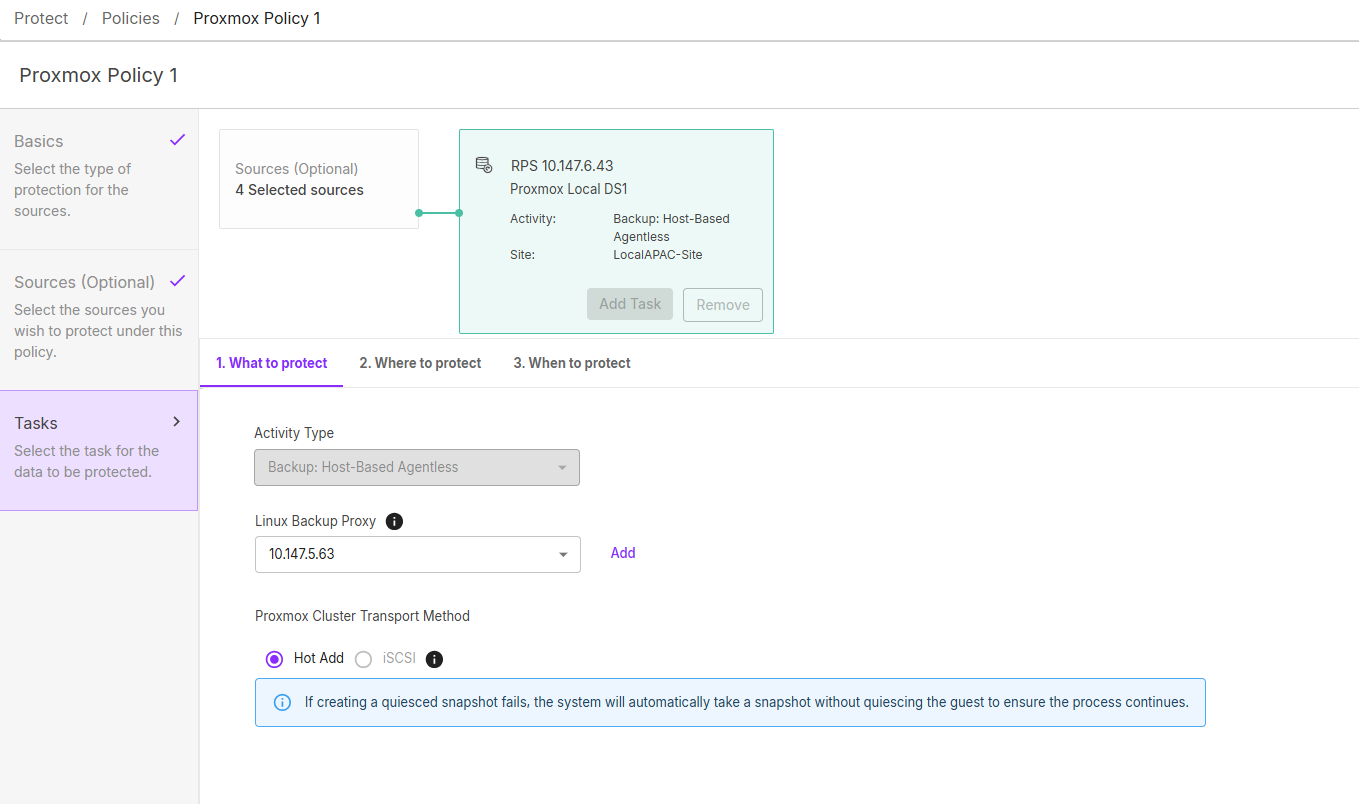1359x804 pixels.
Task: Click the Remove button on destination card
Action: coord(723,305)
